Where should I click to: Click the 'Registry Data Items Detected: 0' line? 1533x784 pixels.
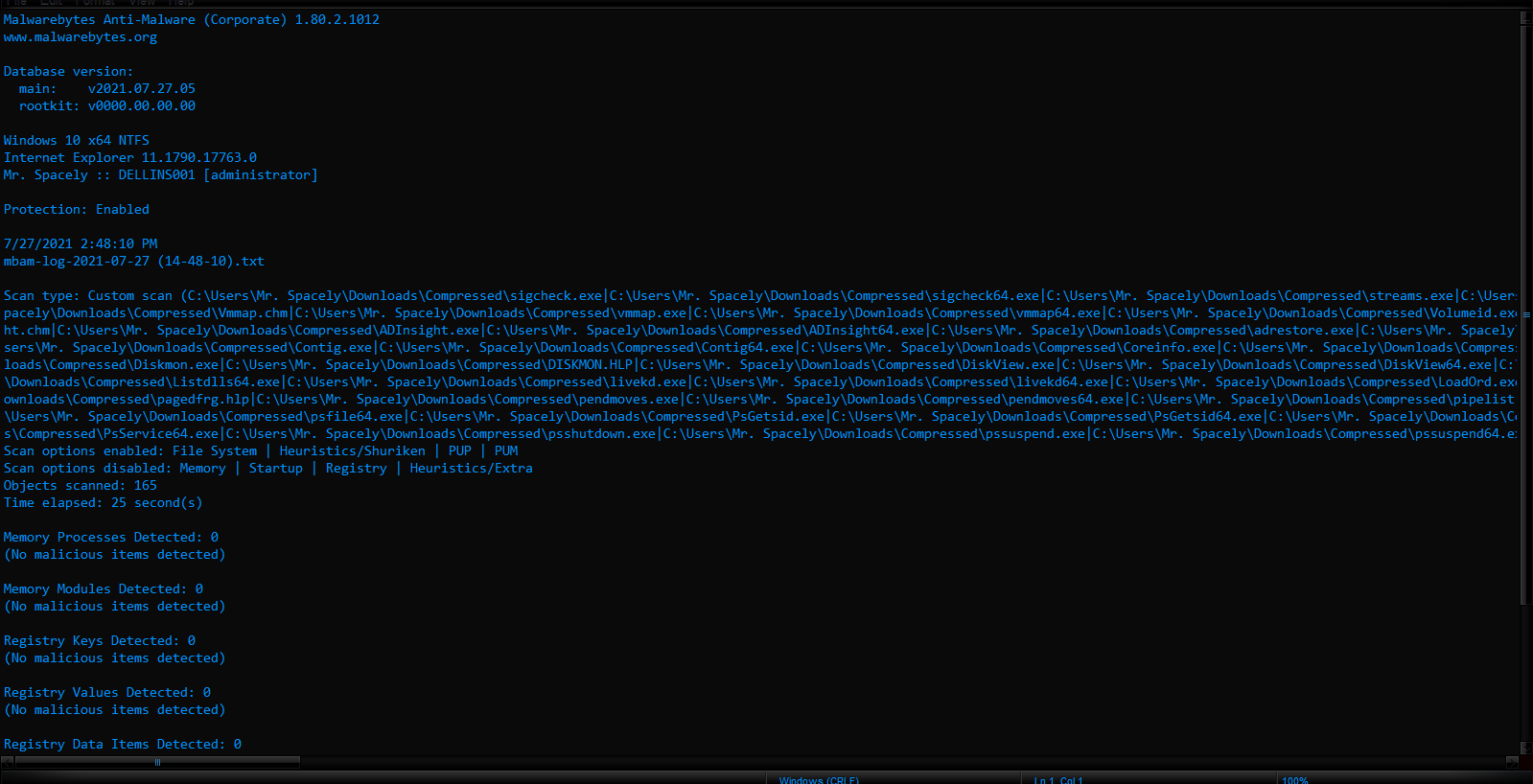[123, 744]
